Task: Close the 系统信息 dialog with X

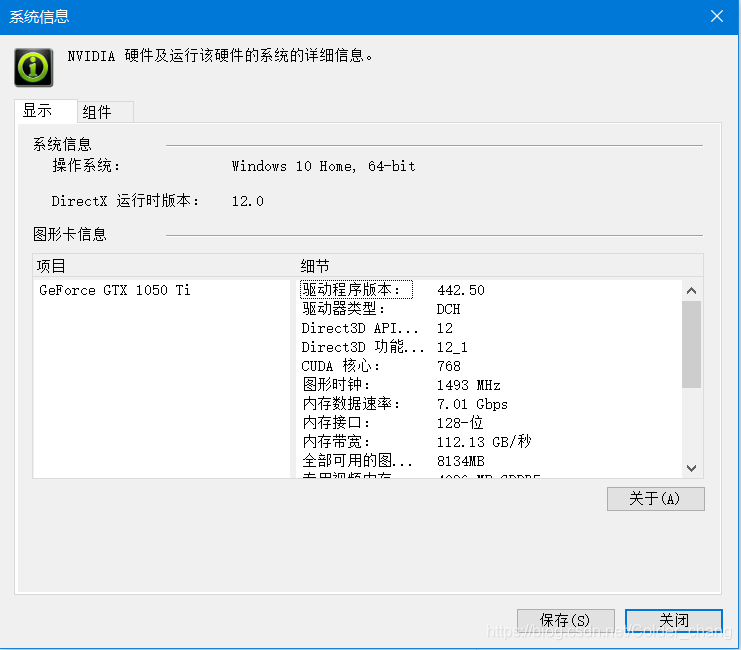Action: [716, 17]
